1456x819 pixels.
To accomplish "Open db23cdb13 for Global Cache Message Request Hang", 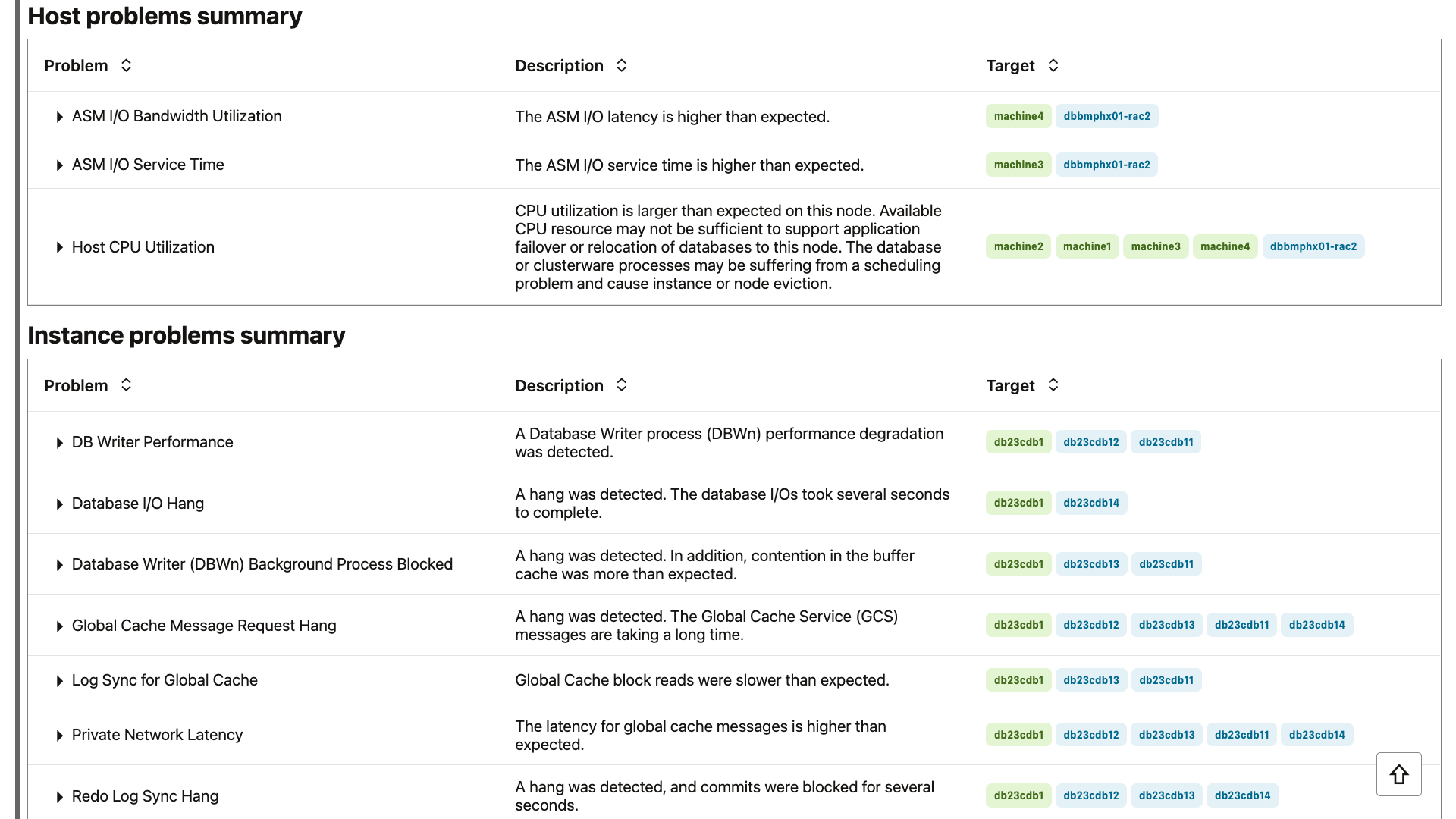I will (1166, 625).
